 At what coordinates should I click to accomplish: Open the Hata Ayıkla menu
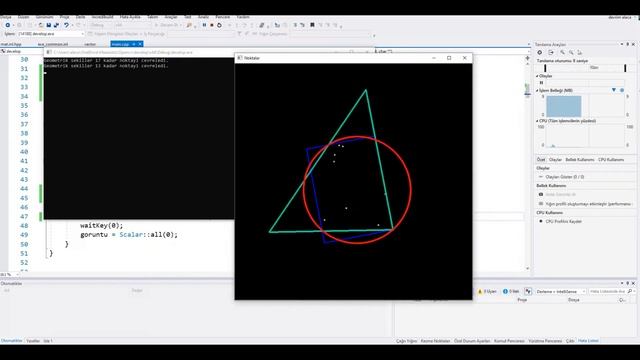130,17
